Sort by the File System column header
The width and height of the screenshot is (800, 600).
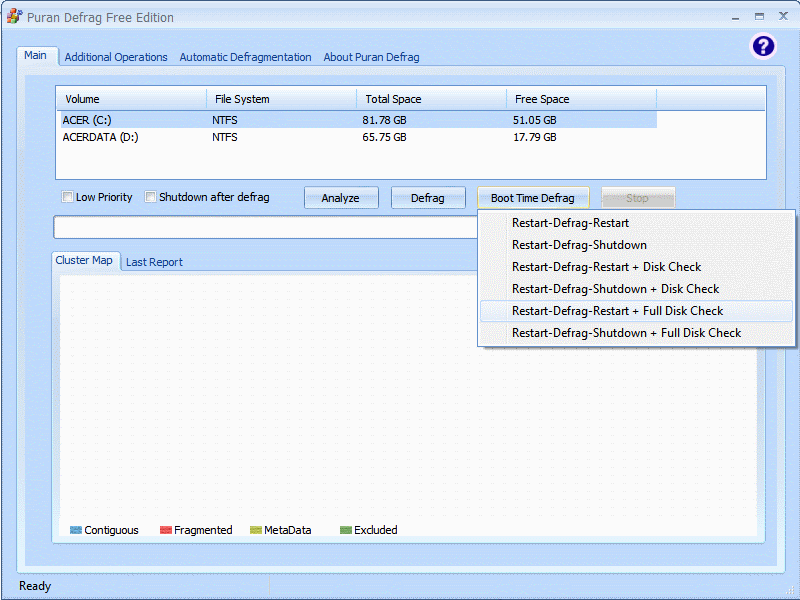282,99
